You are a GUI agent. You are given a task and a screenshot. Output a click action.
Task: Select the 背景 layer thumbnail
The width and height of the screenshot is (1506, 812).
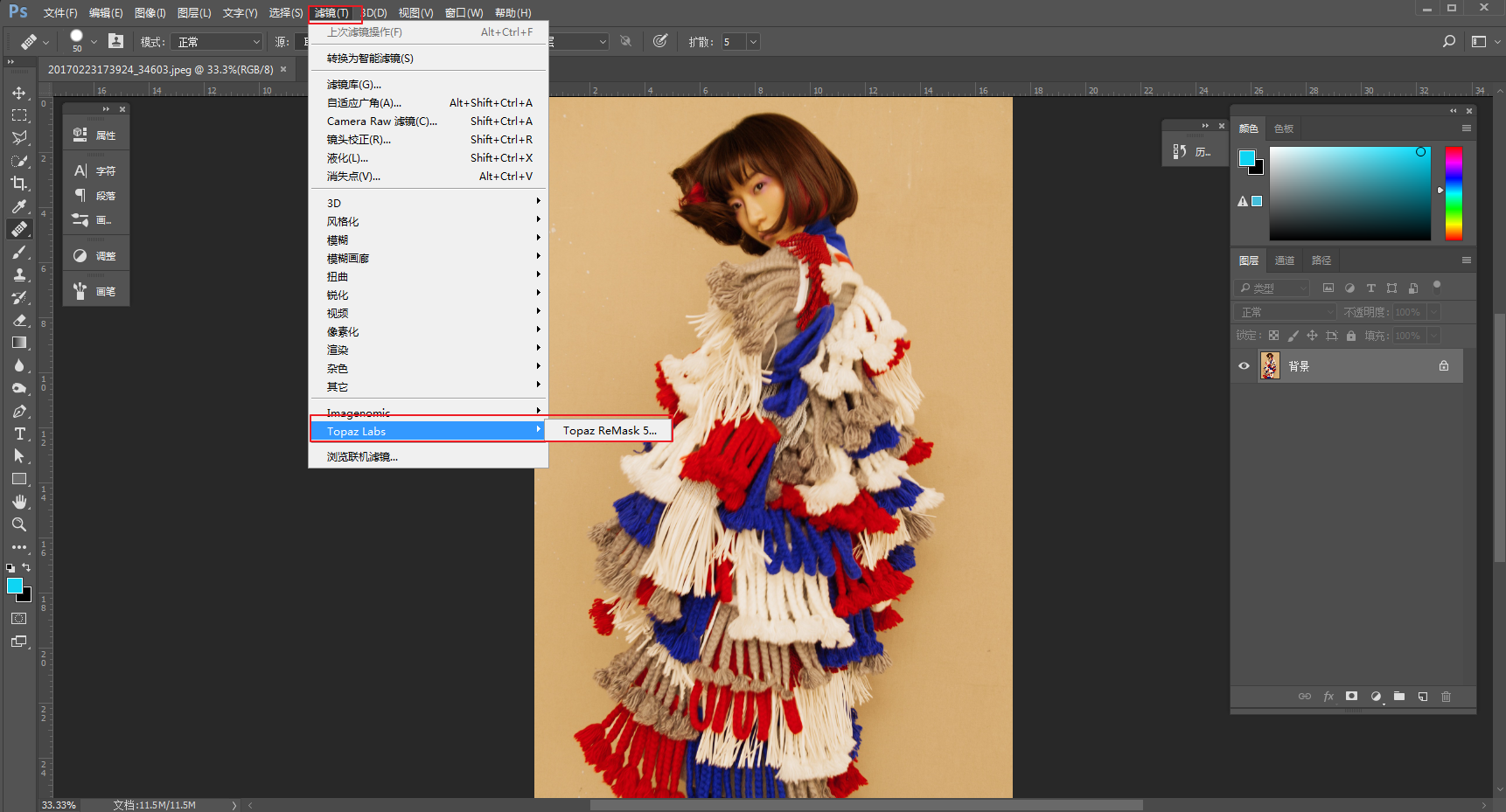(x=1270, y=365)
